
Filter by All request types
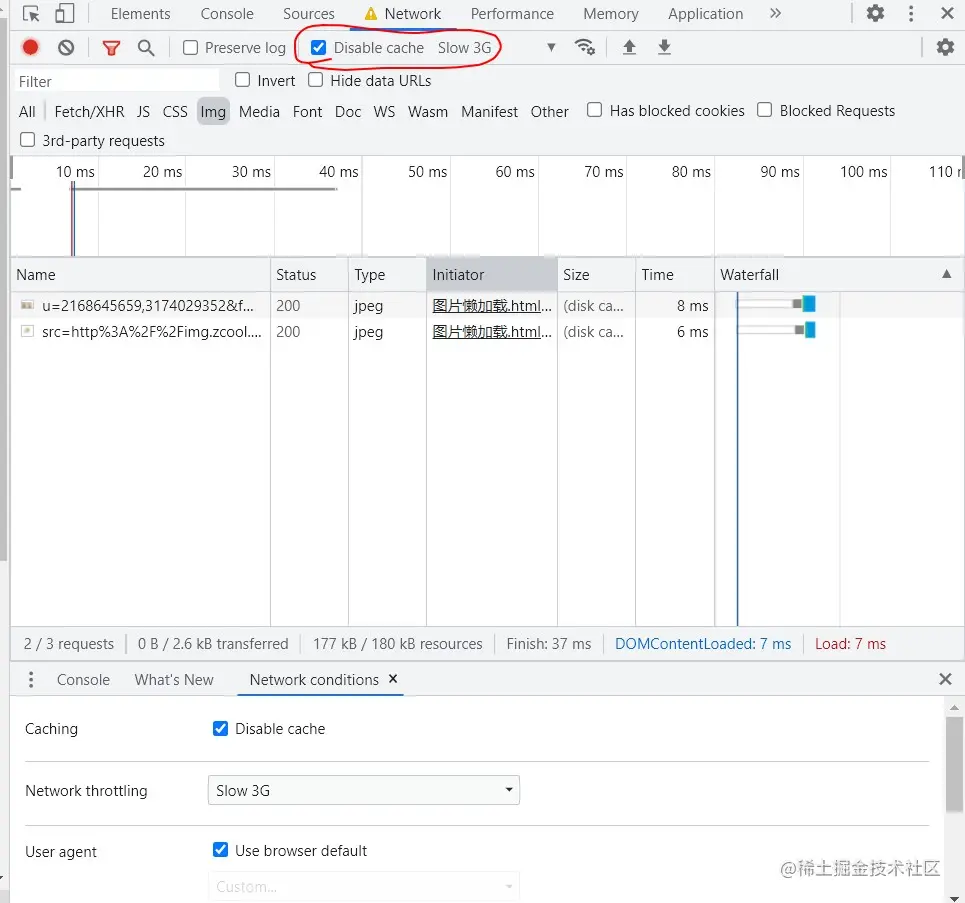27,111
